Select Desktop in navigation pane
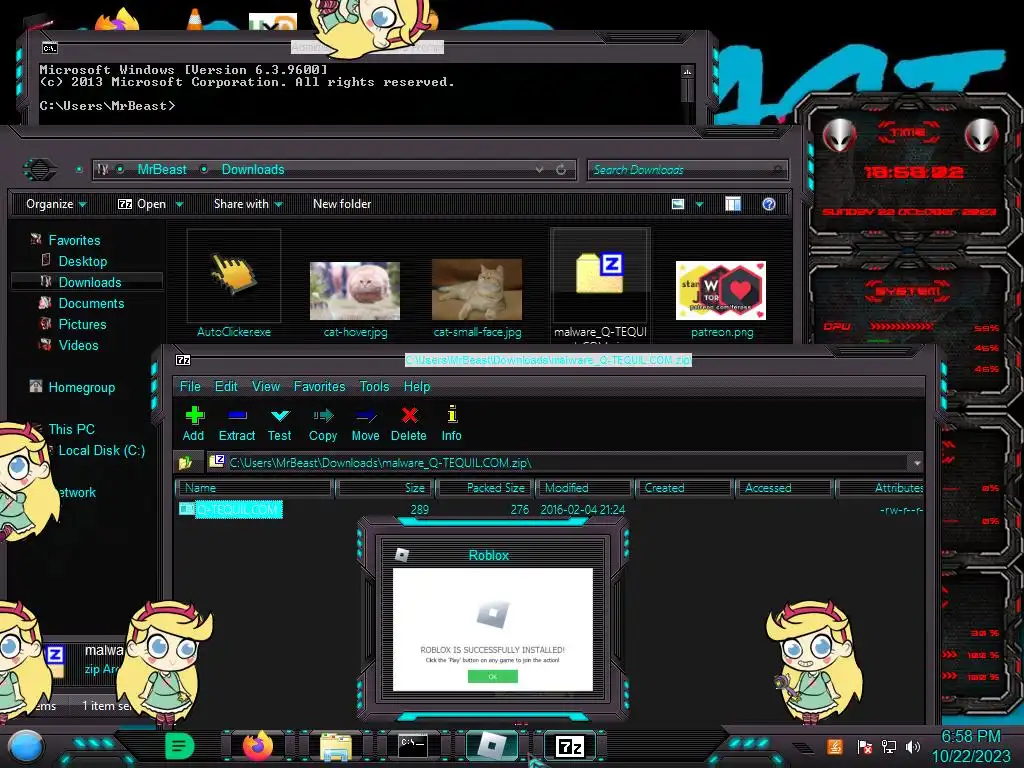Screen dimensions: 1024x768 (82, 261)
